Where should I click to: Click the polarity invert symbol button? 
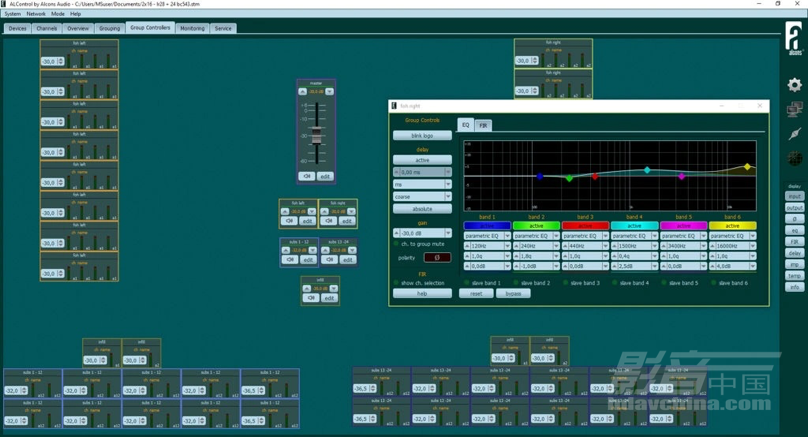coord(437,257)
